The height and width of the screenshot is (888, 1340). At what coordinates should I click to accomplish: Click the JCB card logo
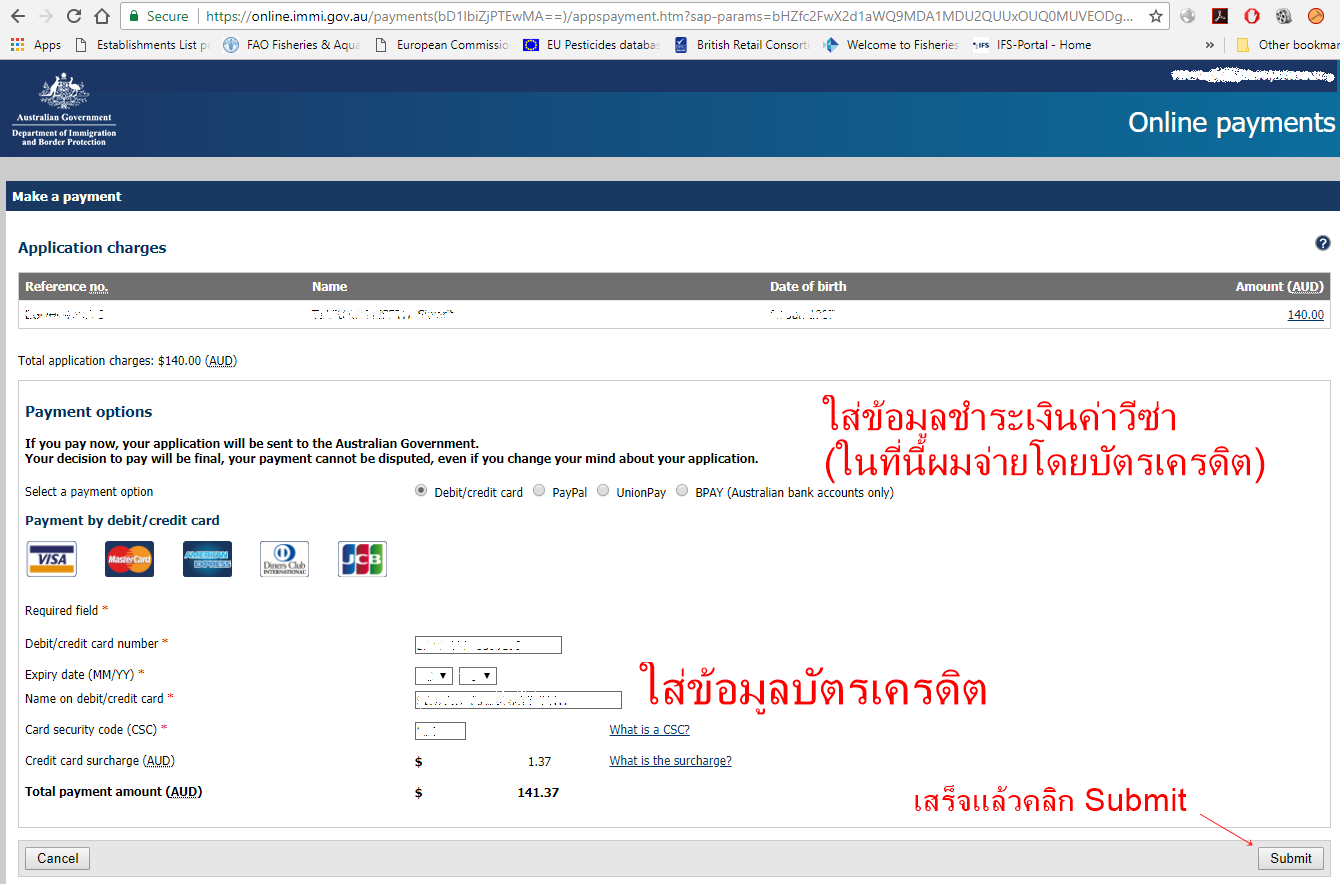[x=362, y=559]
